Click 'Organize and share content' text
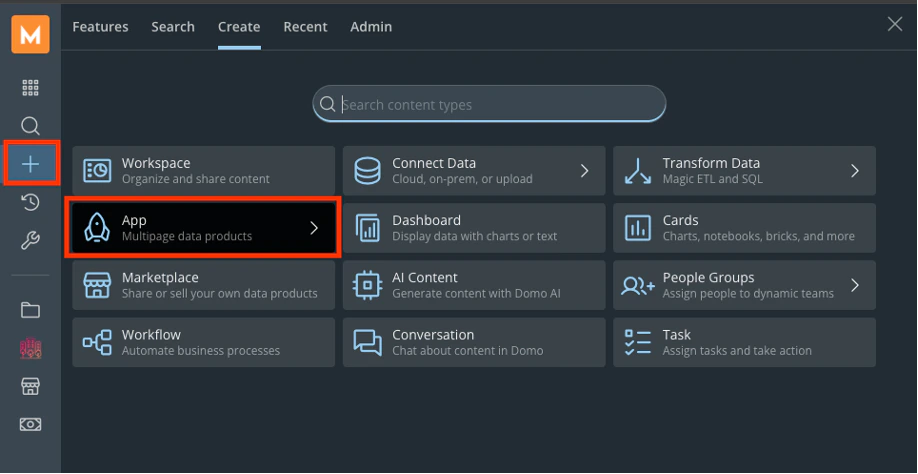 (x=196, y=179)
